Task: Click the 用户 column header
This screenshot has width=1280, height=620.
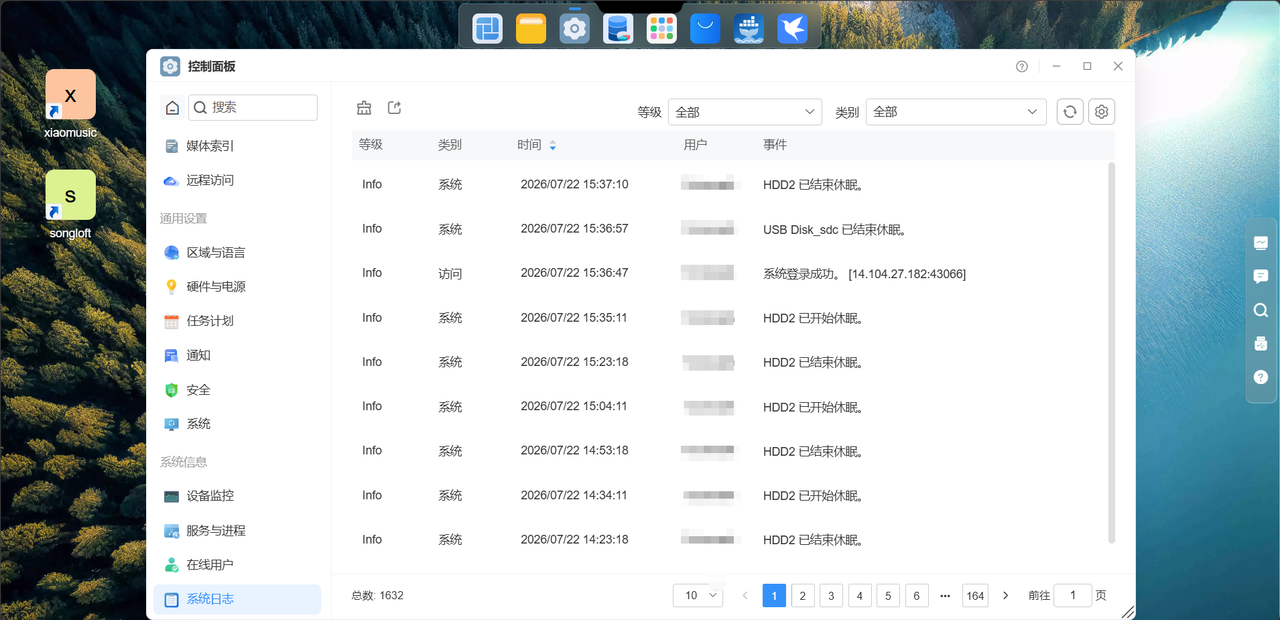Action: pos(695,145)
